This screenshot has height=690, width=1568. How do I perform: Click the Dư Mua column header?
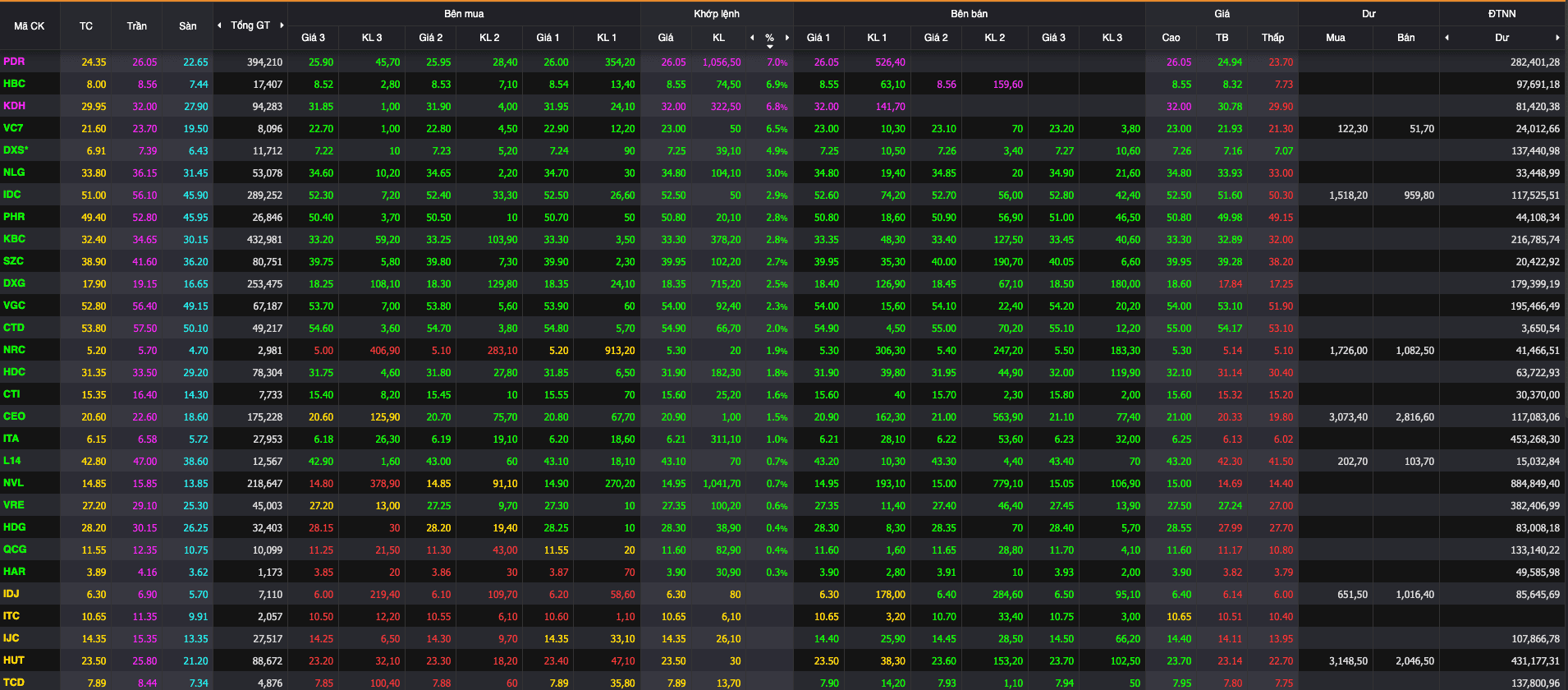click(x=1336, y=38)
